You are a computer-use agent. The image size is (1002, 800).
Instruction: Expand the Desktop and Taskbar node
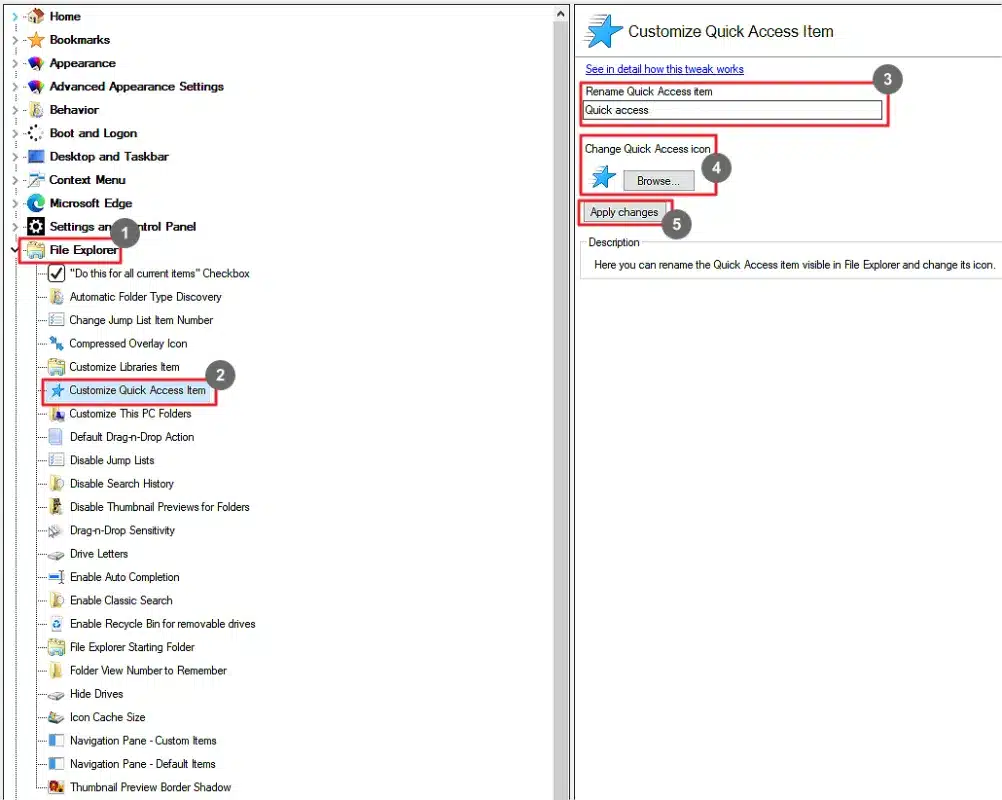(15, 157)
